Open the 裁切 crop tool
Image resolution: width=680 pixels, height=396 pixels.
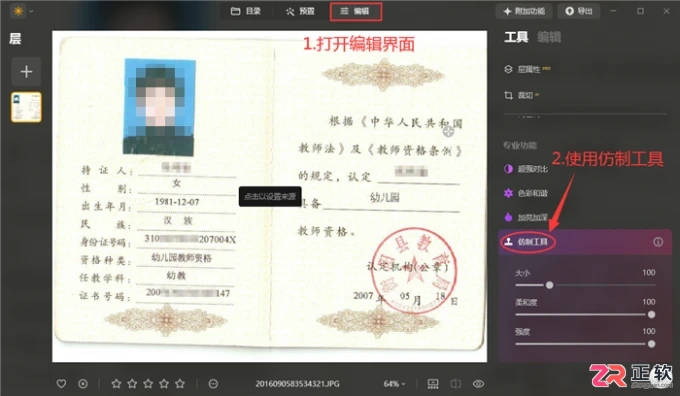(x=521, y=95)
